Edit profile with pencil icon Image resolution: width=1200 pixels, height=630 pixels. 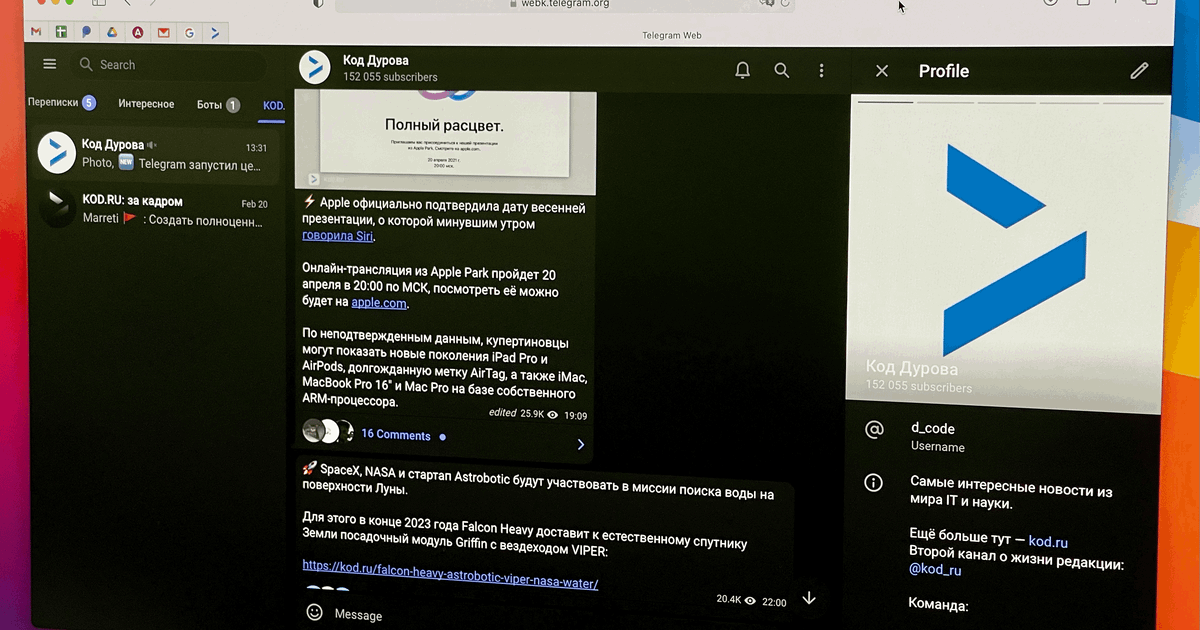point(1139,71)
